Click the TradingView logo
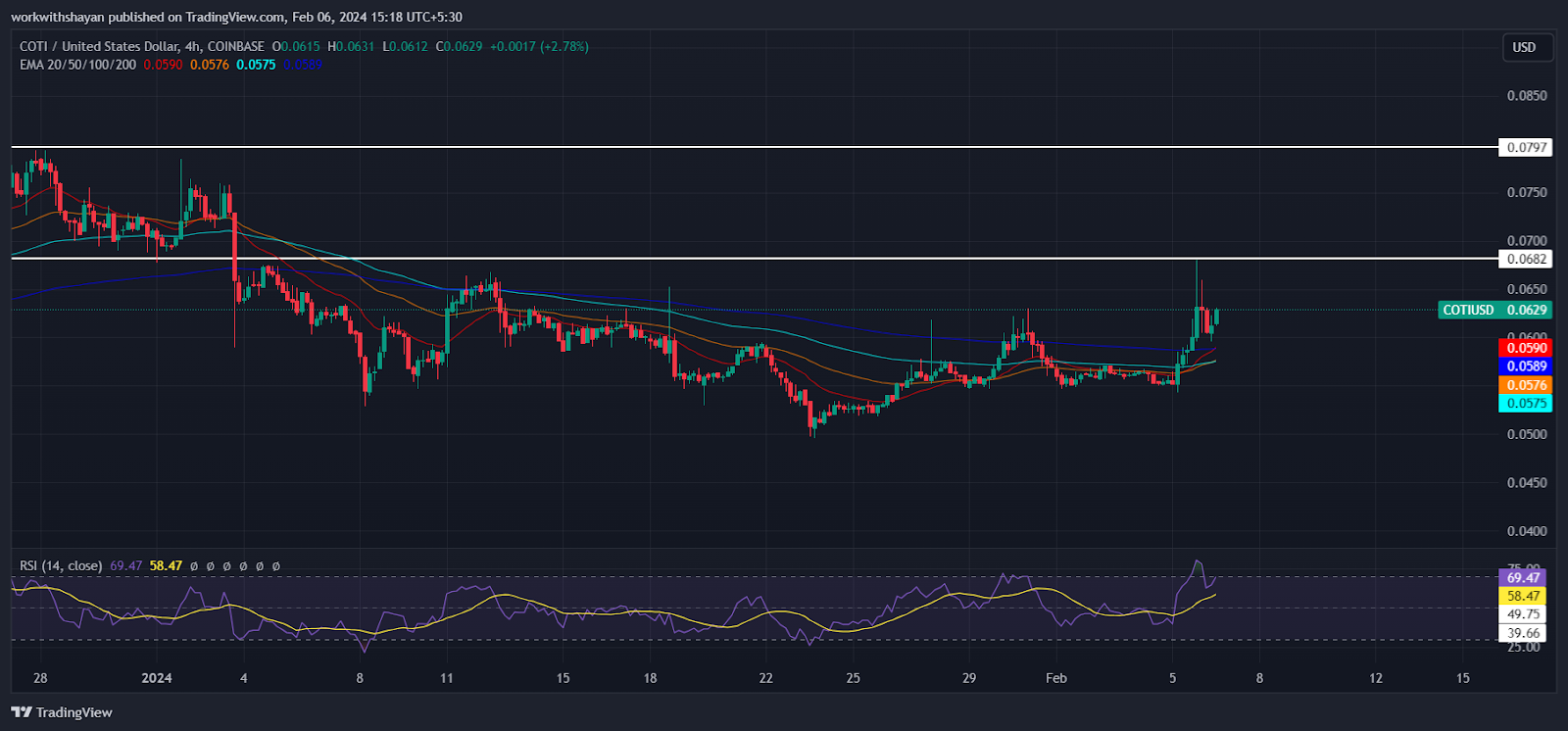 [62, 712]
